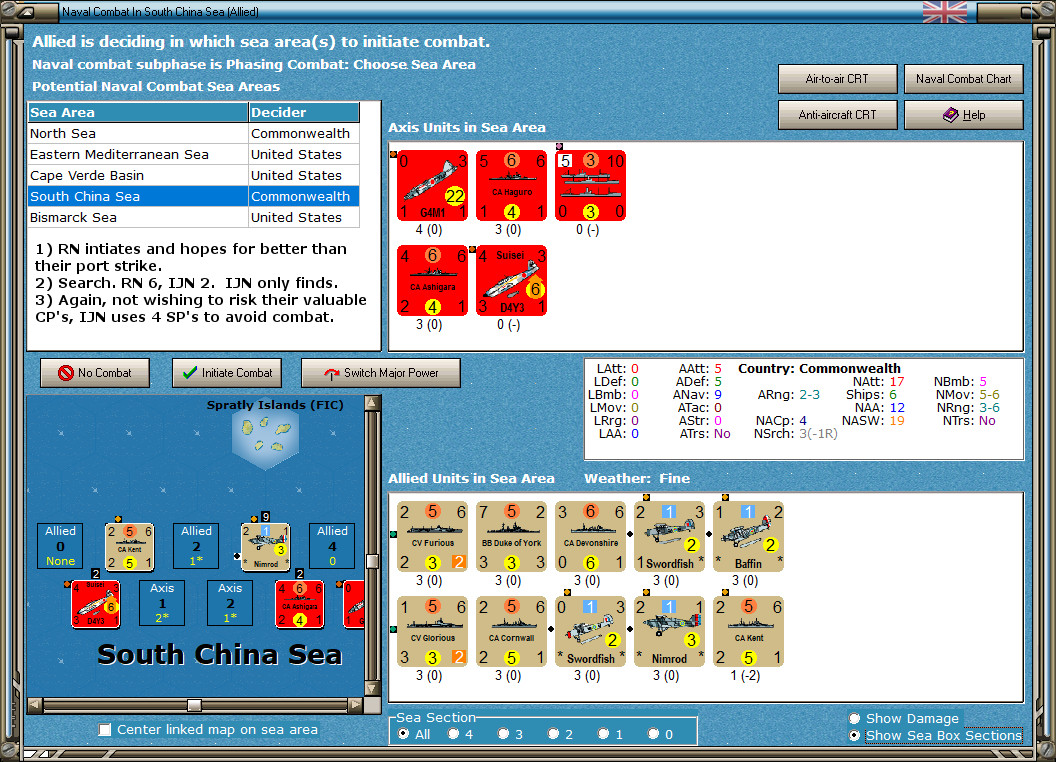This screenshot has height=762, width=1056.
Task: Click Nimrod counter on the mini map
Action: pos(265,546)
